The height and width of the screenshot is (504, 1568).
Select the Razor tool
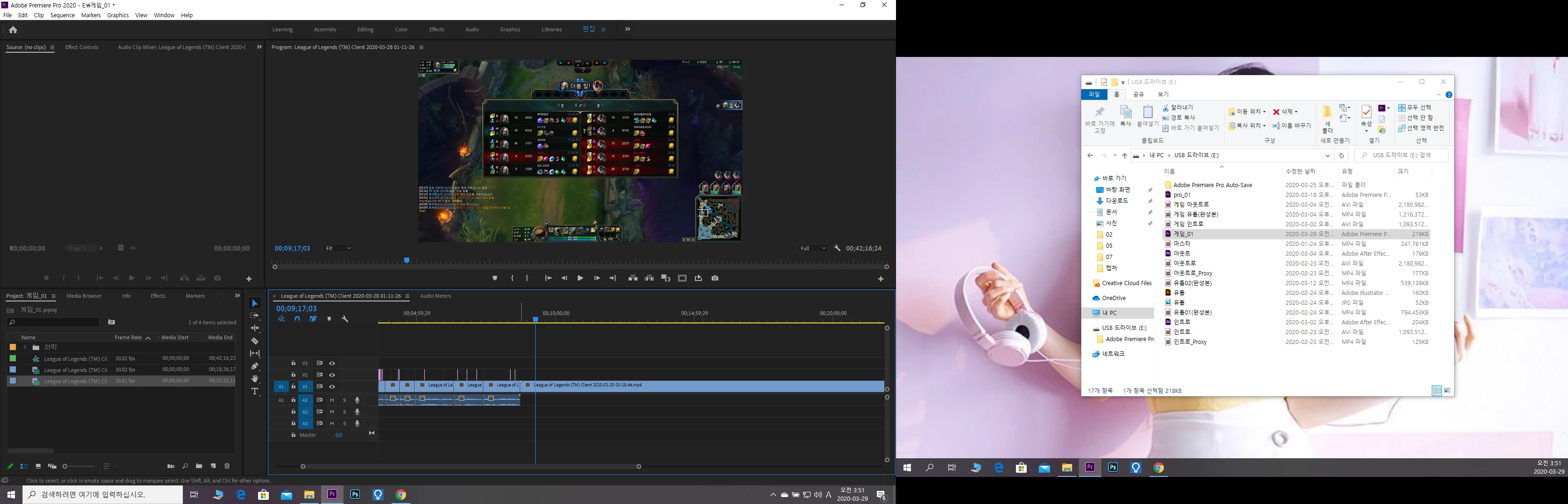(255, 341)
